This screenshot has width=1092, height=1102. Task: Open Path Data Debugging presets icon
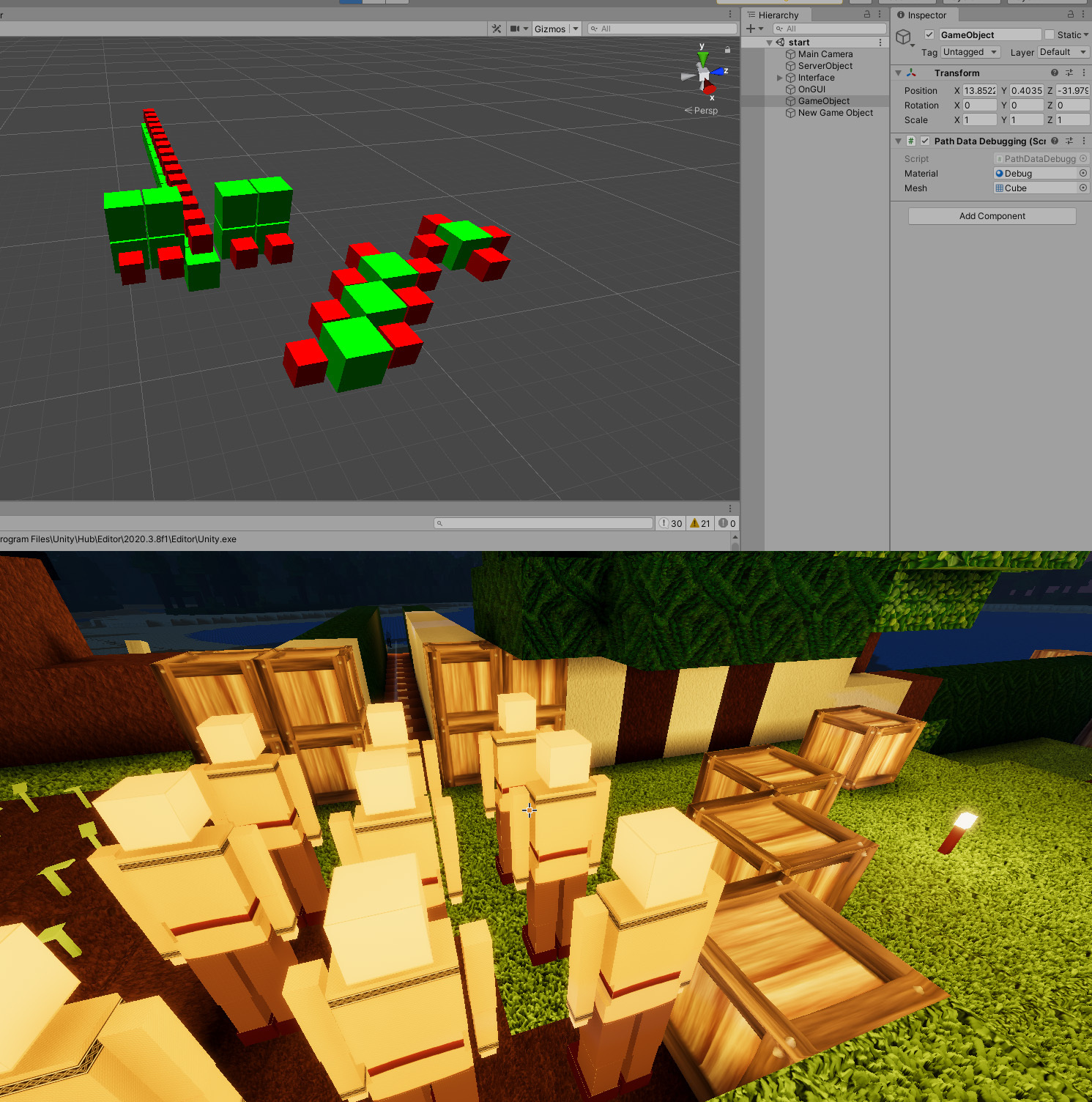tap(1069, 141)
